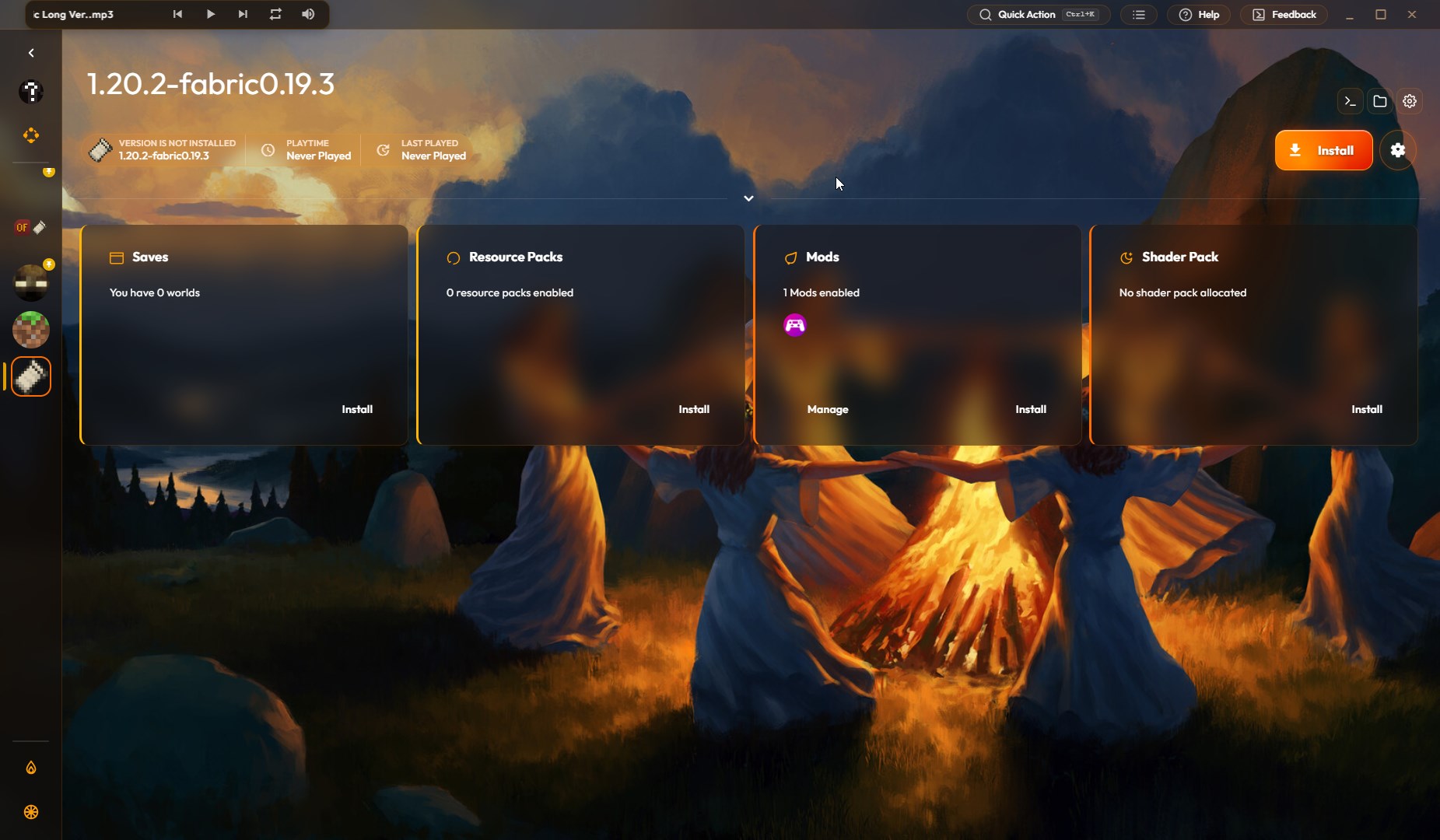
Task: Play the current music track
Action: pyautogui.click(x=210, y=14)
